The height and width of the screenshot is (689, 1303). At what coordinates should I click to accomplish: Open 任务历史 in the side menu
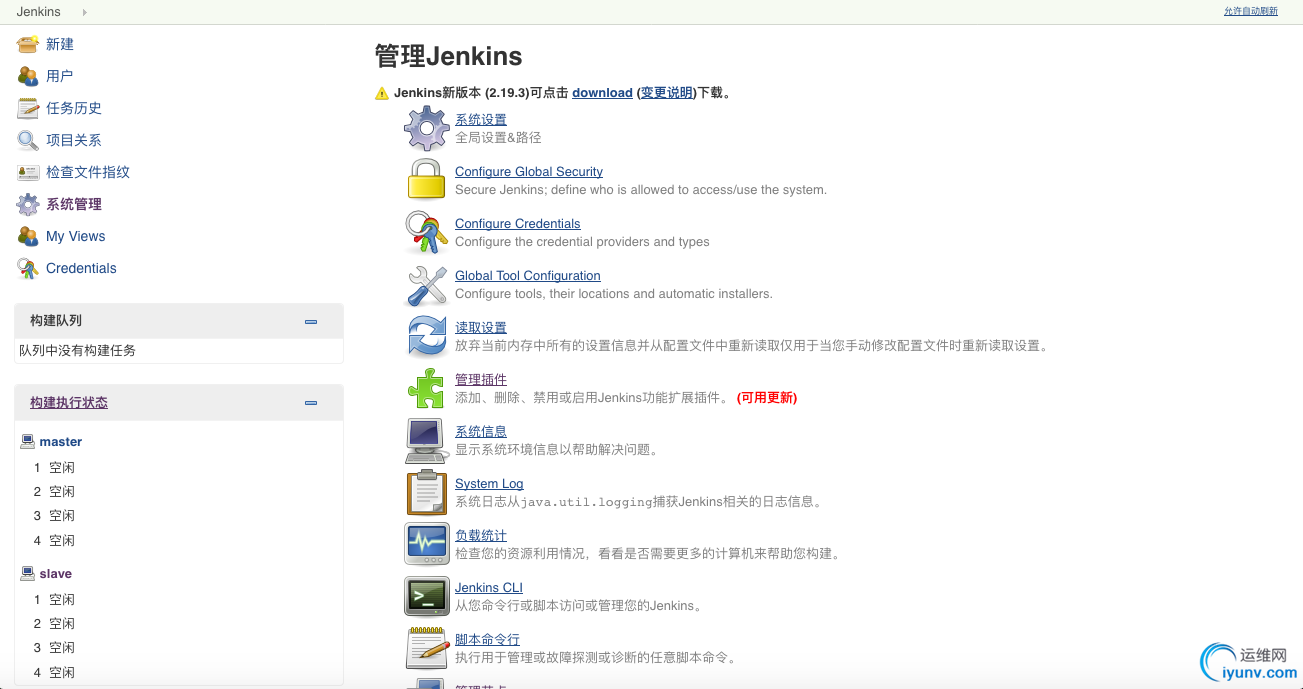pos(74,108)
